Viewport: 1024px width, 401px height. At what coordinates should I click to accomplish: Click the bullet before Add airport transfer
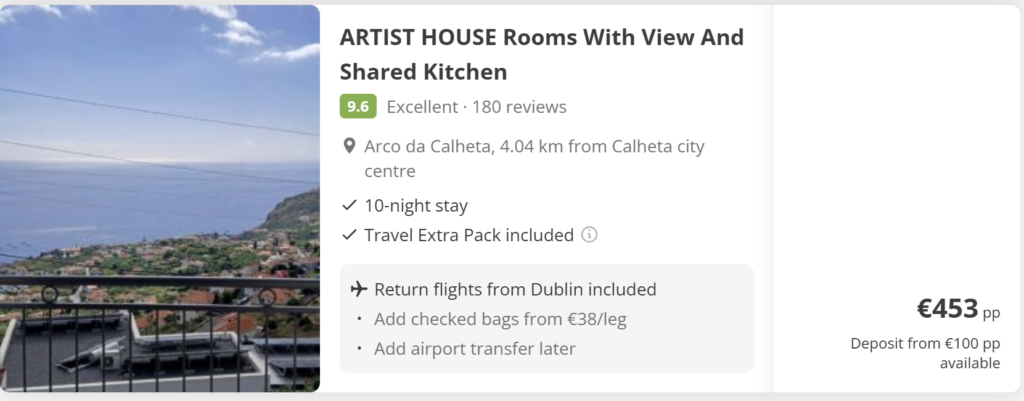(x=360, y=349)
